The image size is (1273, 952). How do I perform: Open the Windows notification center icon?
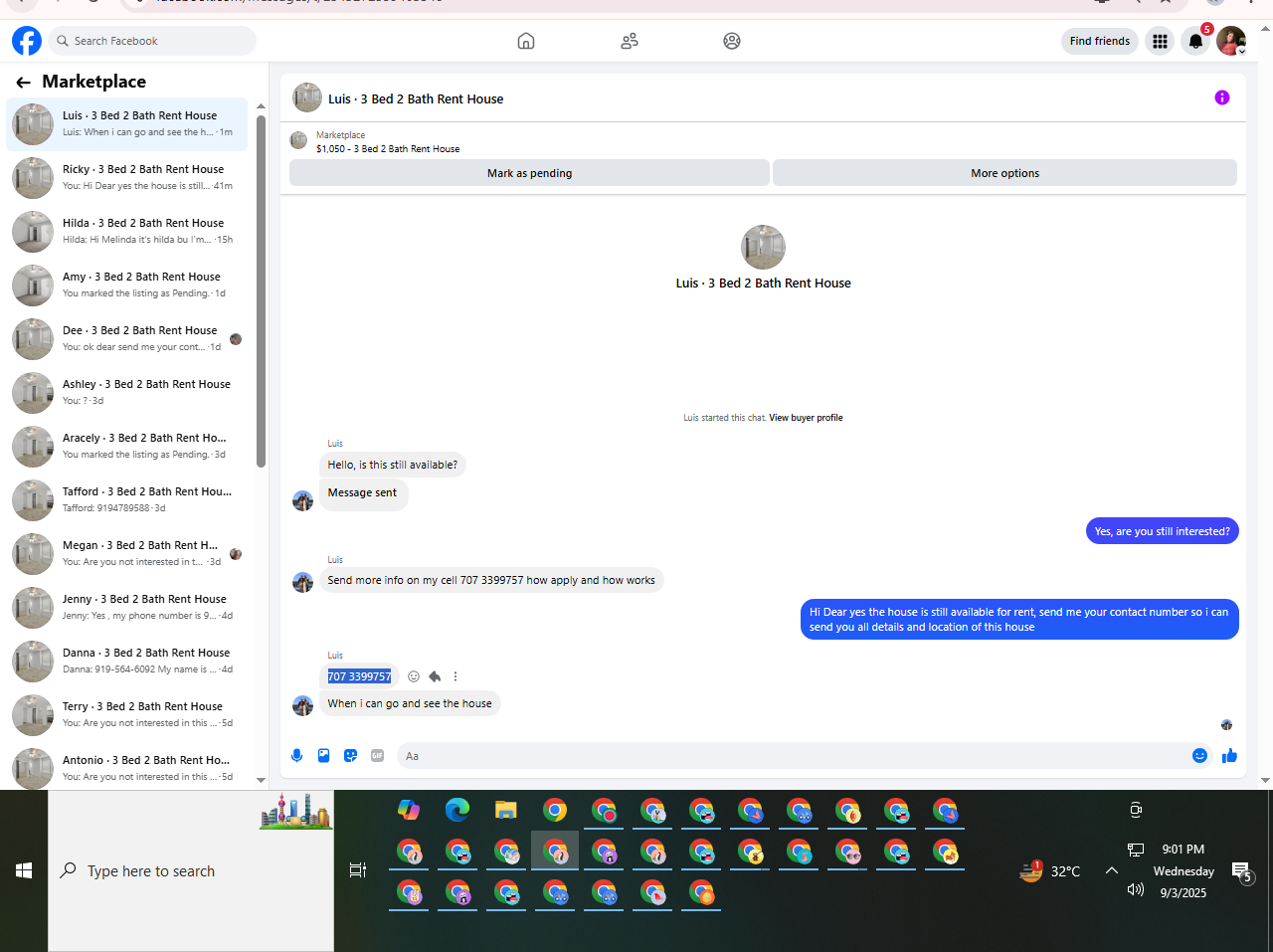coord(1242,872)
